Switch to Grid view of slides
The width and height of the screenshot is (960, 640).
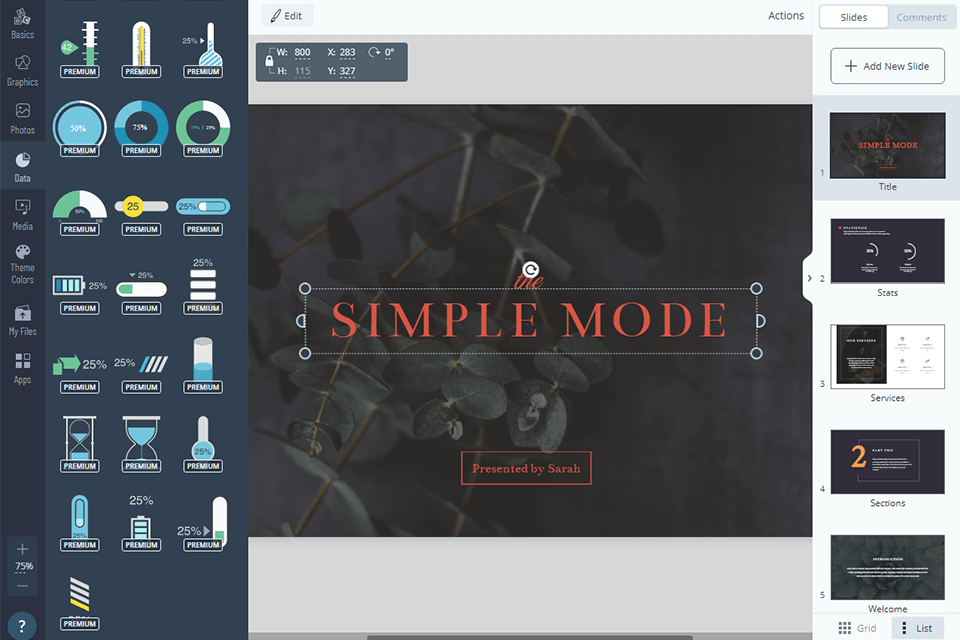857,628
